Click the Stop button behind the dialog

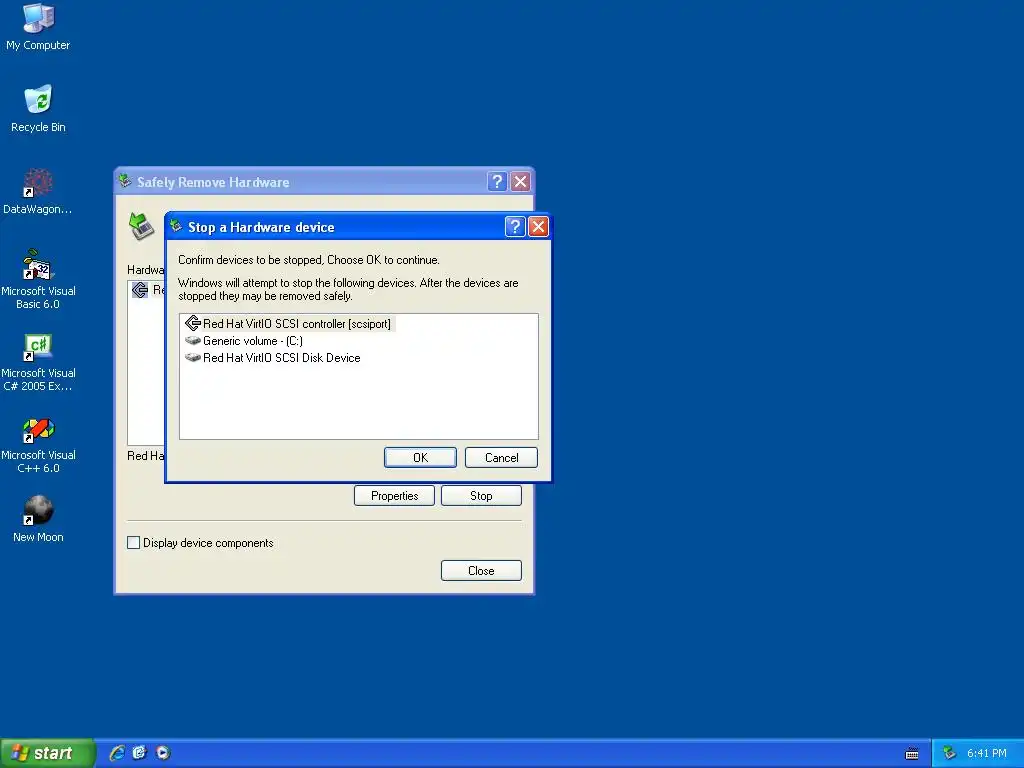coord(481,496)
